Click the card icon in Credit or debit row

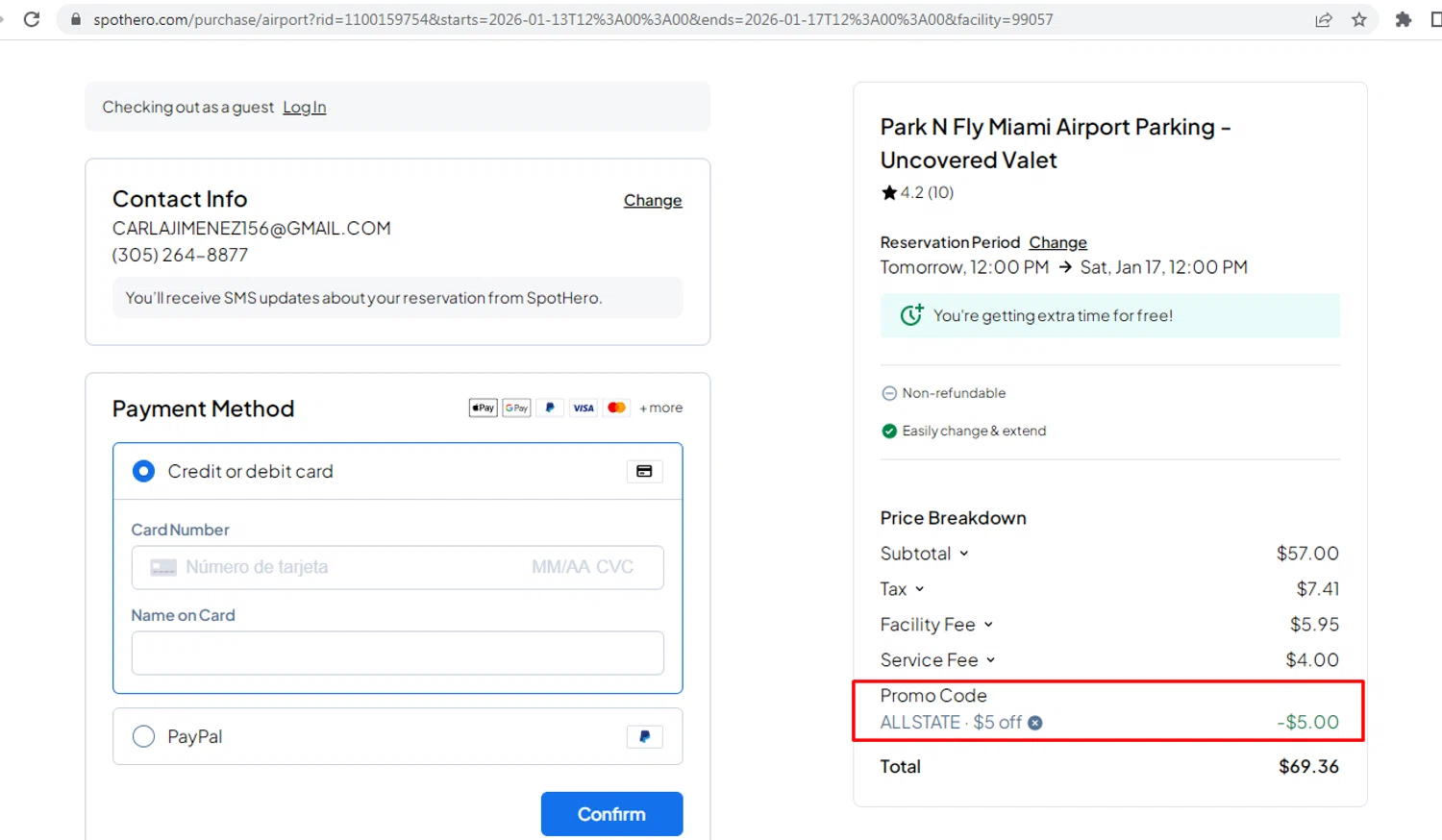point(644,471)
